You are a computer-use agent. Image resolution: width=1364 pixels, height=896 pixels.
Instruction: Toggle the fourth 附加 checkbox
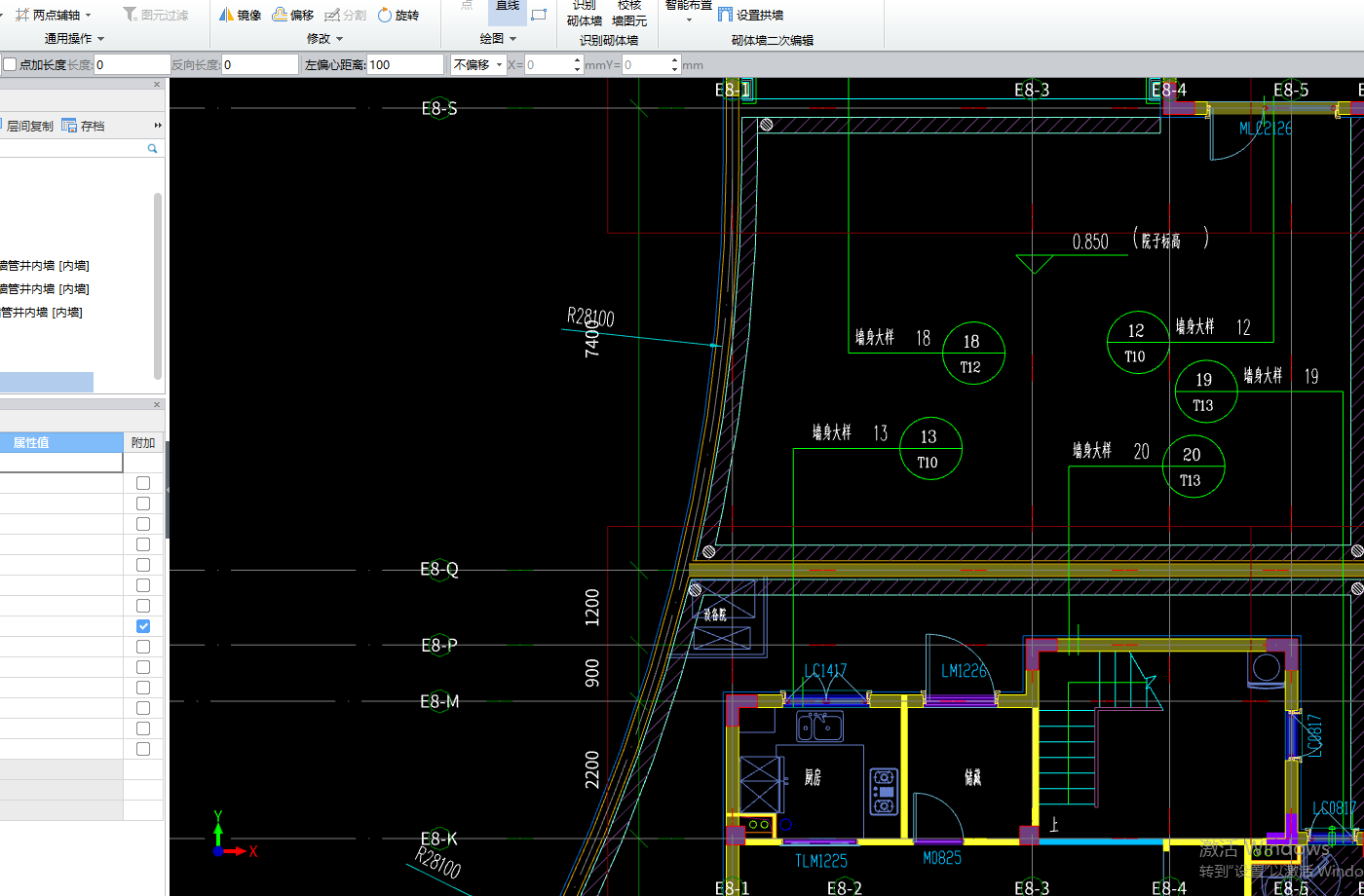[143, 544]
